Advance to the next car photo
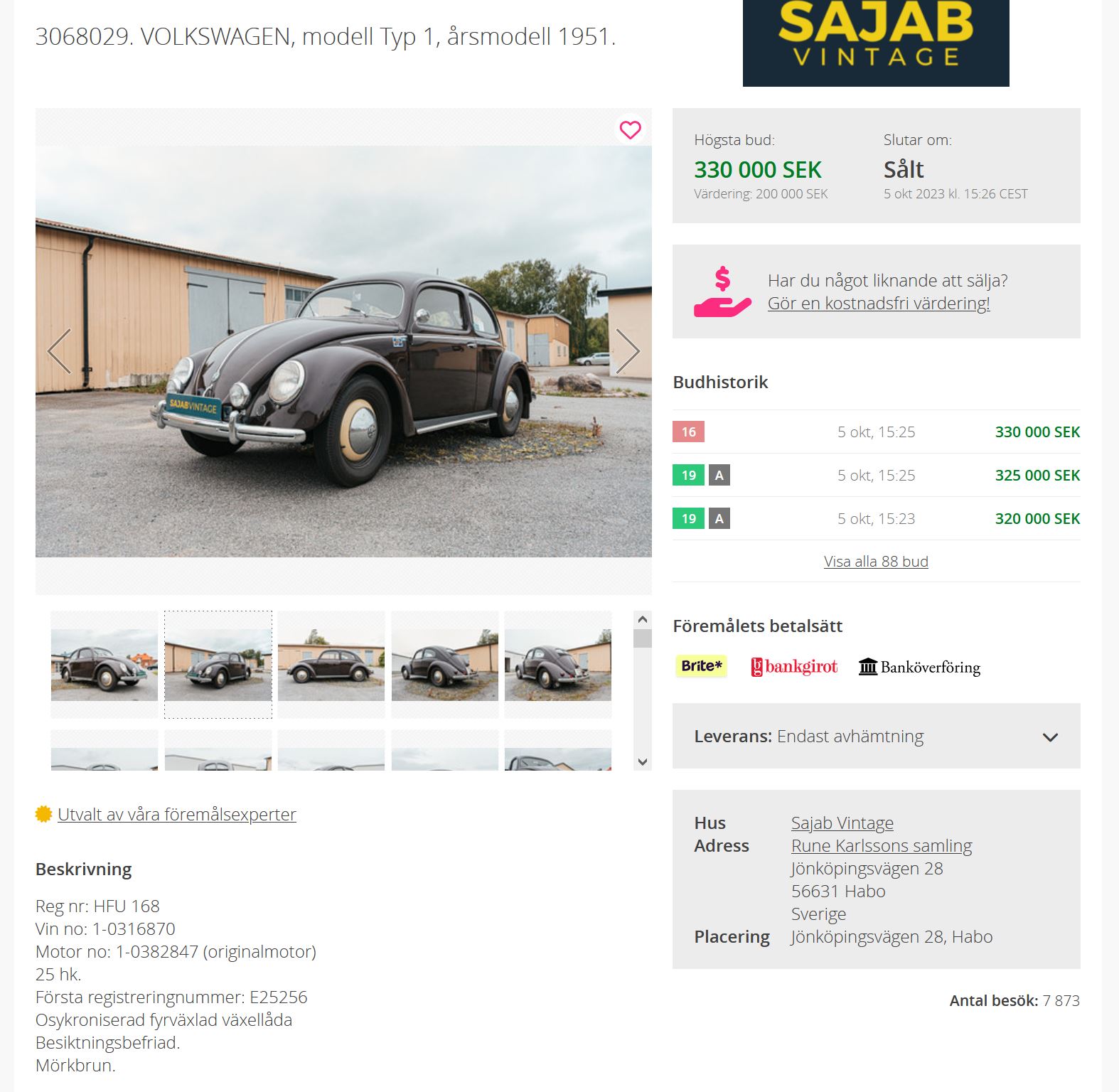Viewport: 1119px width, 1092px height. [627, 351]
